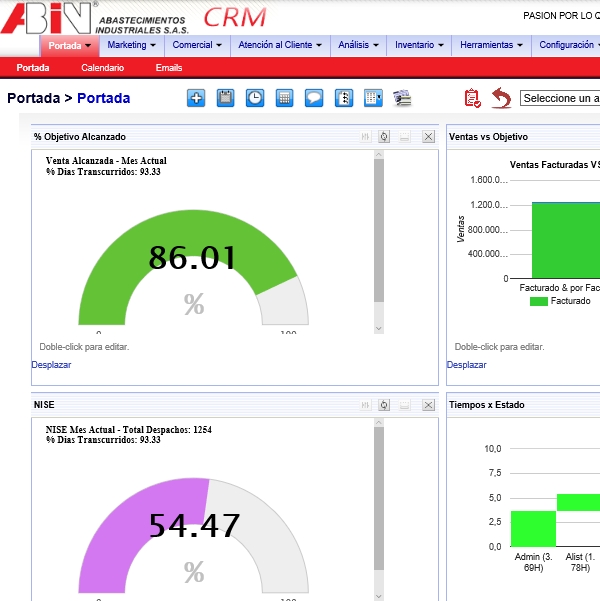The width and height of the screenshot is (600, 601).
Task: Click columns icon in NISE widget header
Action: pyautogui.click(x=365, y=405)
